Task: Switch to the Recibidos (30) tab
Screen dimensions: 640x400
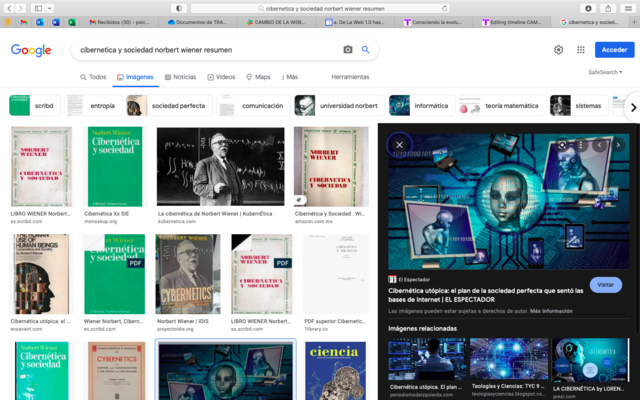Action: pyautogui.click(x=119, y=22)
